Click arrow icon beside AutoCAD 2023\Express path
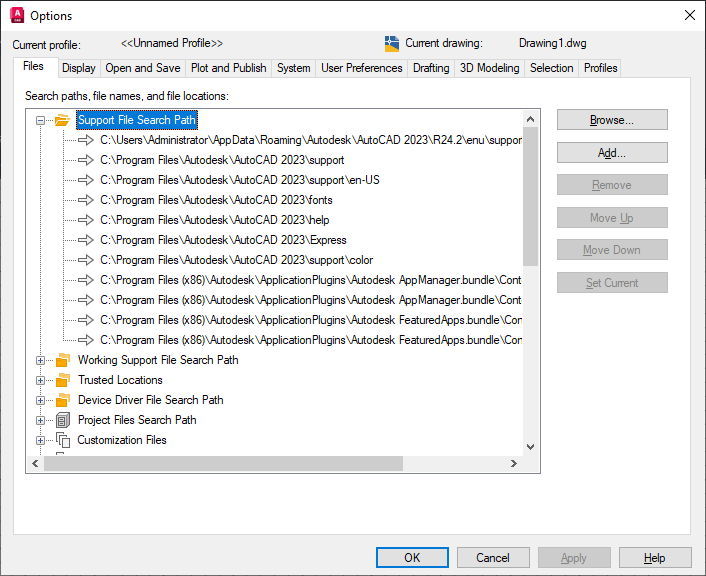This screenshot has width=706, height=576. point(86,240)
